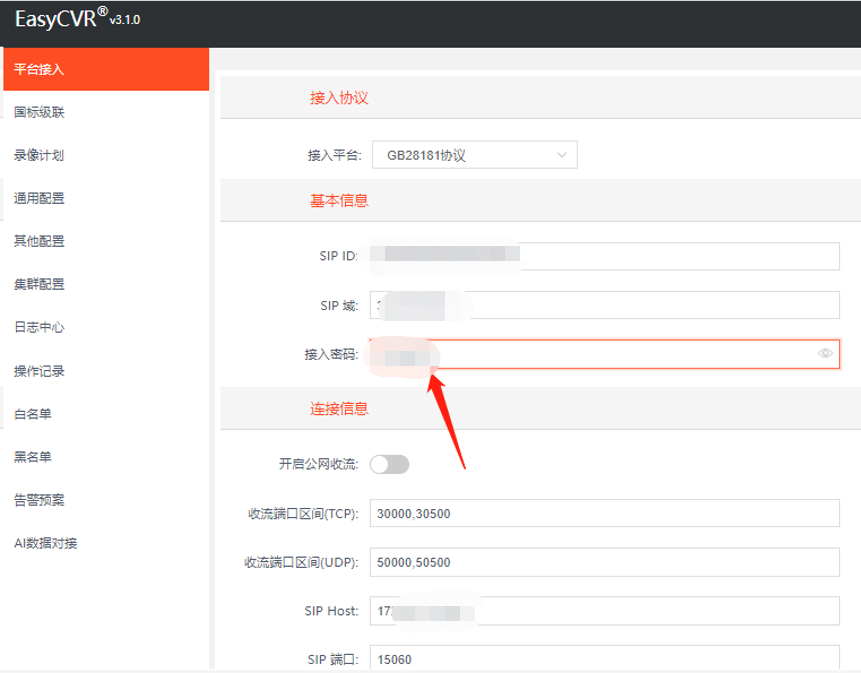Toggle the 开启公网收流 switch on

pos(389,464)
